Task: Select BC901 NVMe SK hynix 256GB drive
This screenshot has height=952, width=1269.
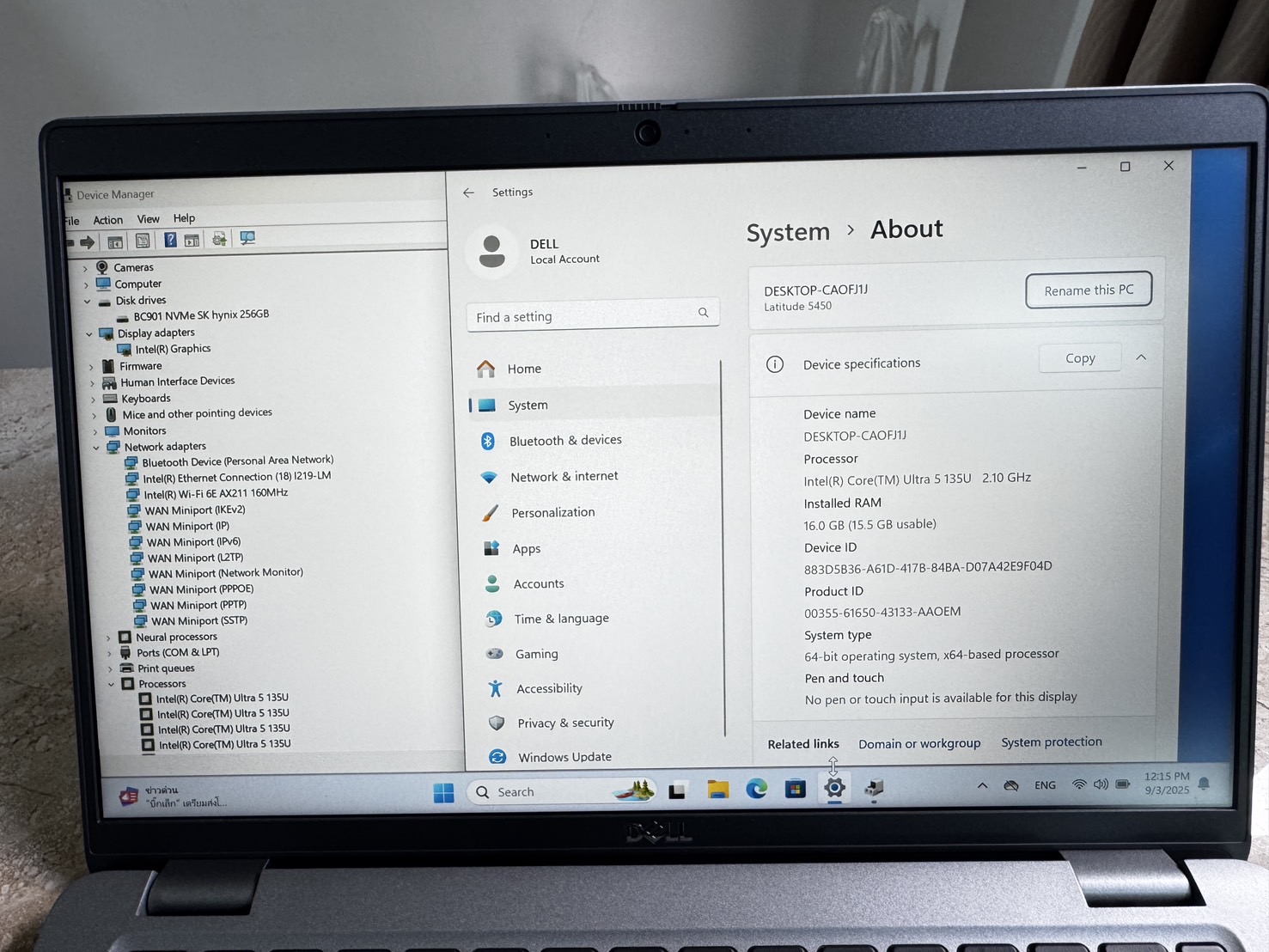Action: tap(201, 315)
